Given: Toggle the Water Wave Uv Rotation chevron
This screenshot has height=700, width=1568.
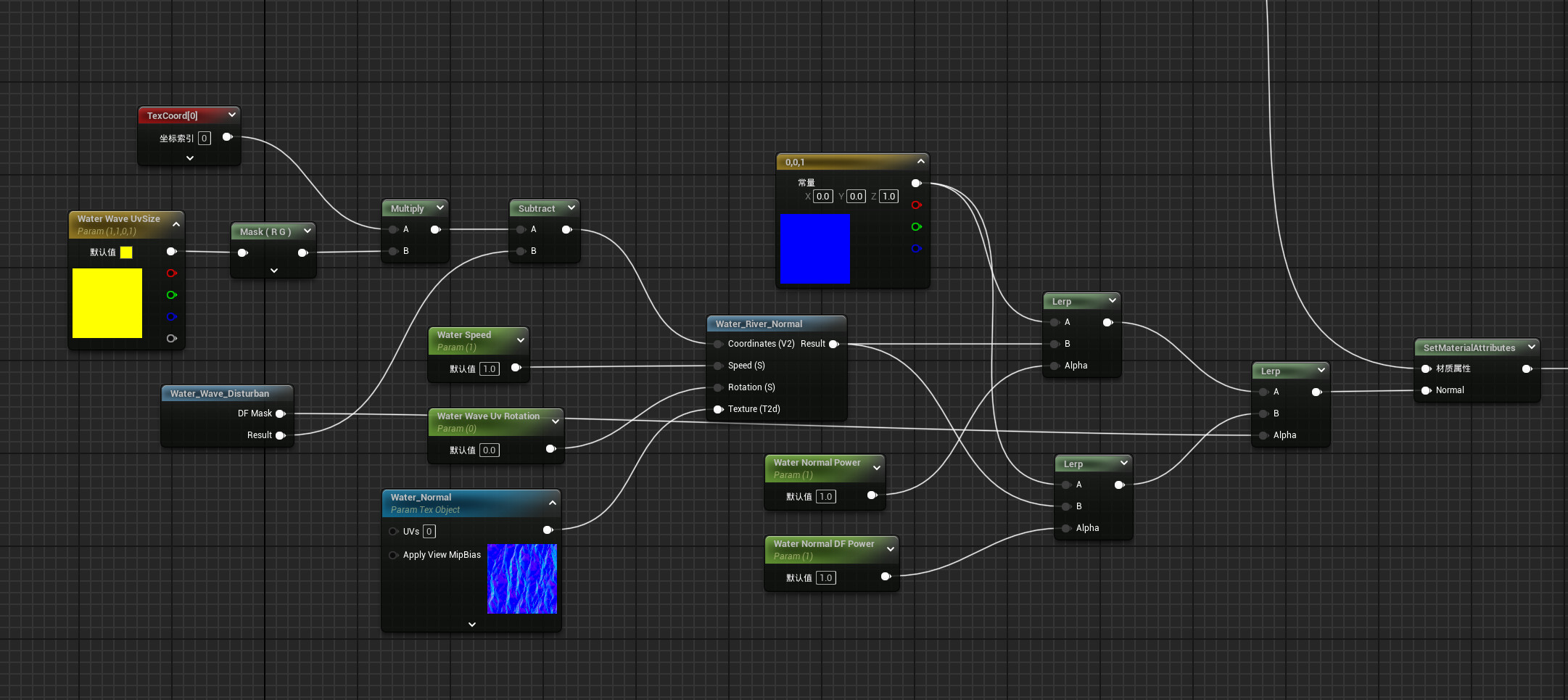Looking at the screenshot, I should click(556, 421).
